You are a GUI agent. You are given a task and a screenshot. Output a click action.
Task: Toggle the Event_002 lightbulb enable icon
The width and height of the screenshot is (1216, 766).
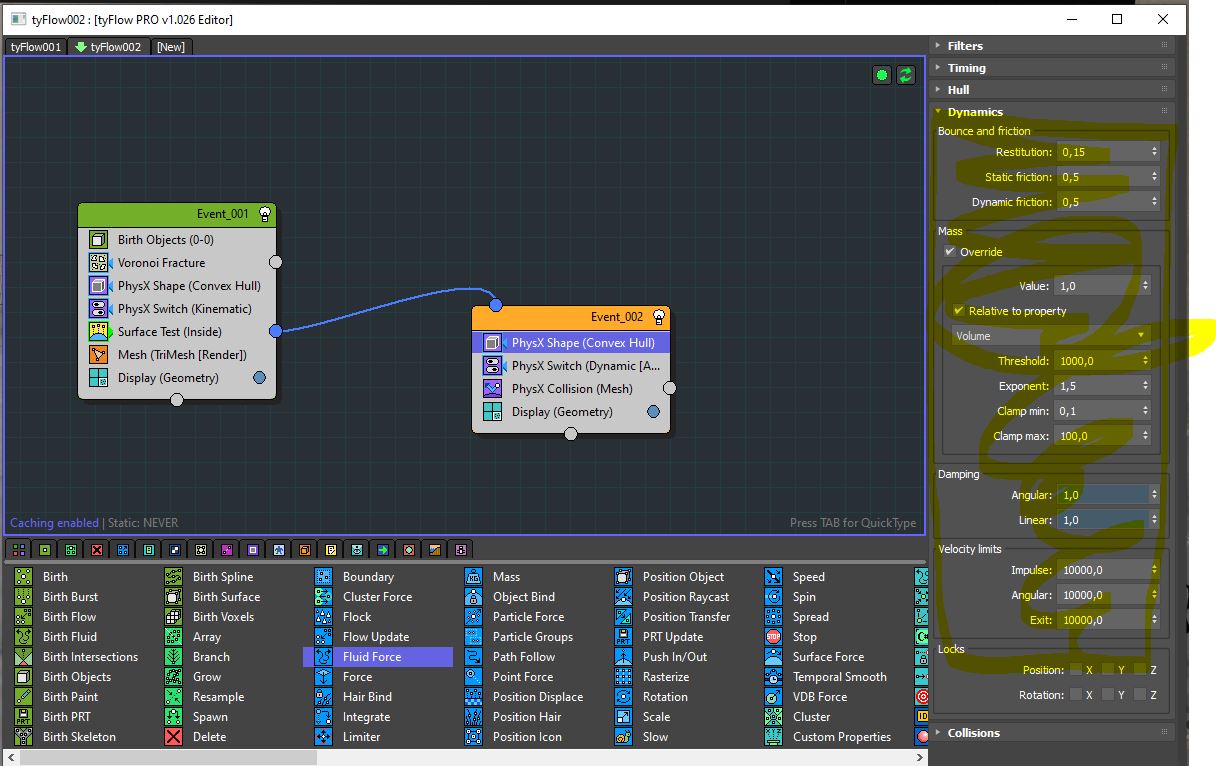(x=658, y=316)
